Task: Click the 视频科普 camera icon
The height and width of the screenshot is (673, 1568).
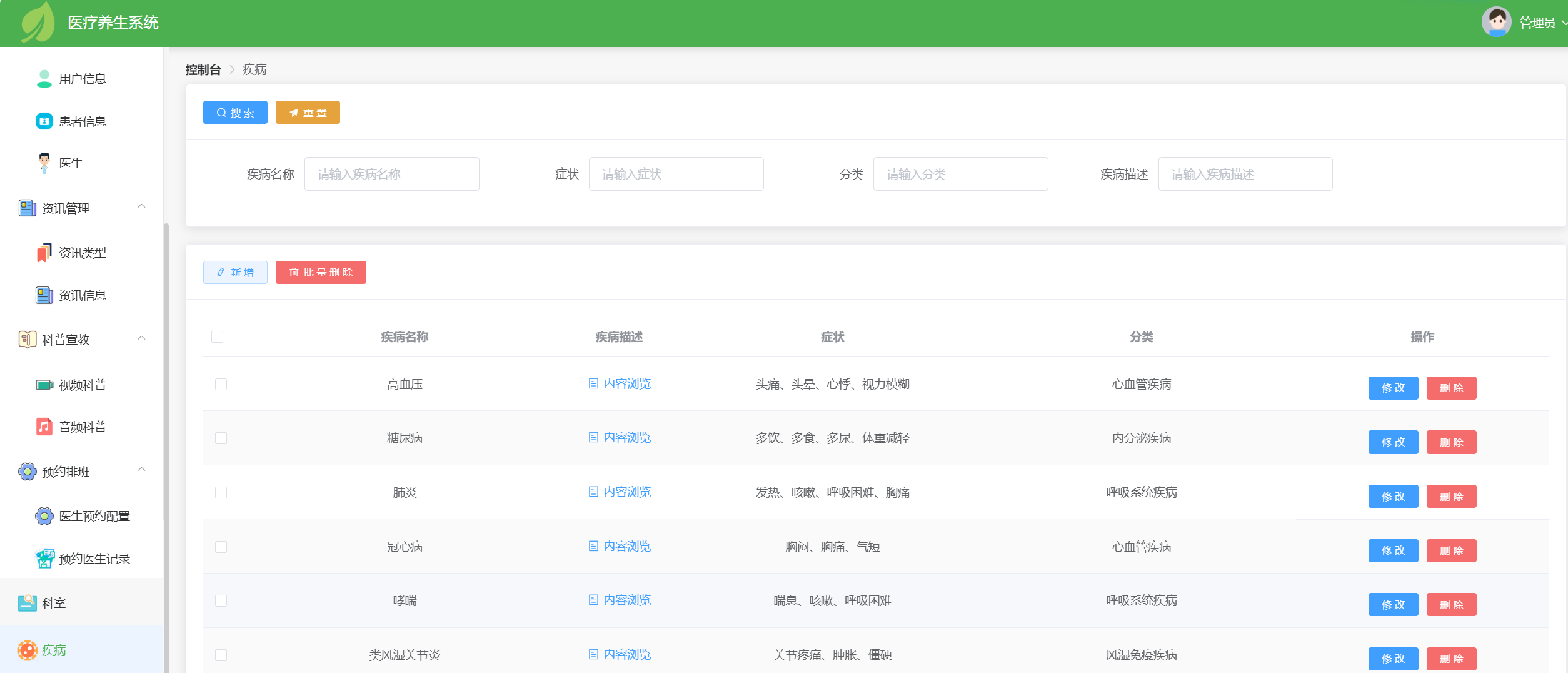Action: pos(44,385)
